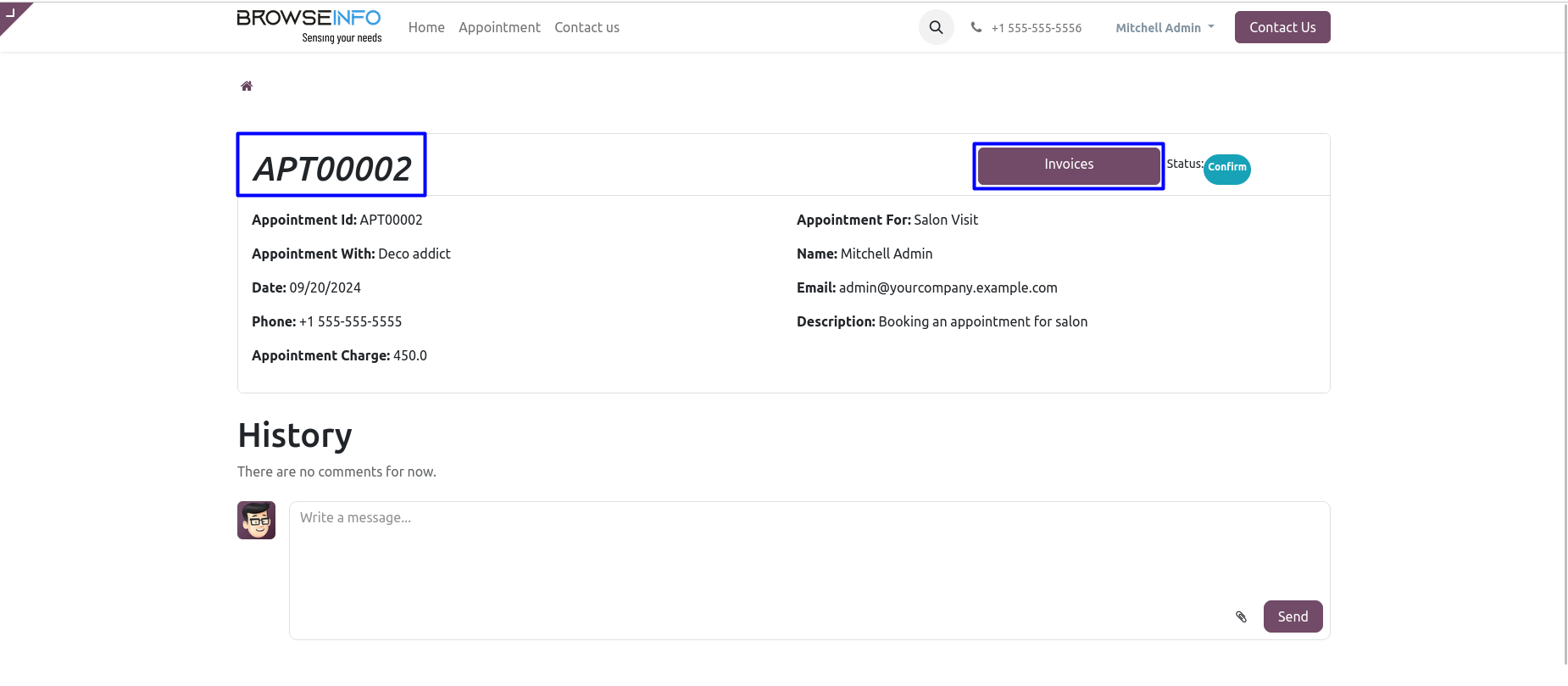The height and width of the screenshot is (686, 1568).
Task: Click the user avatar beside message box
Action: click(x=256, y=520)
